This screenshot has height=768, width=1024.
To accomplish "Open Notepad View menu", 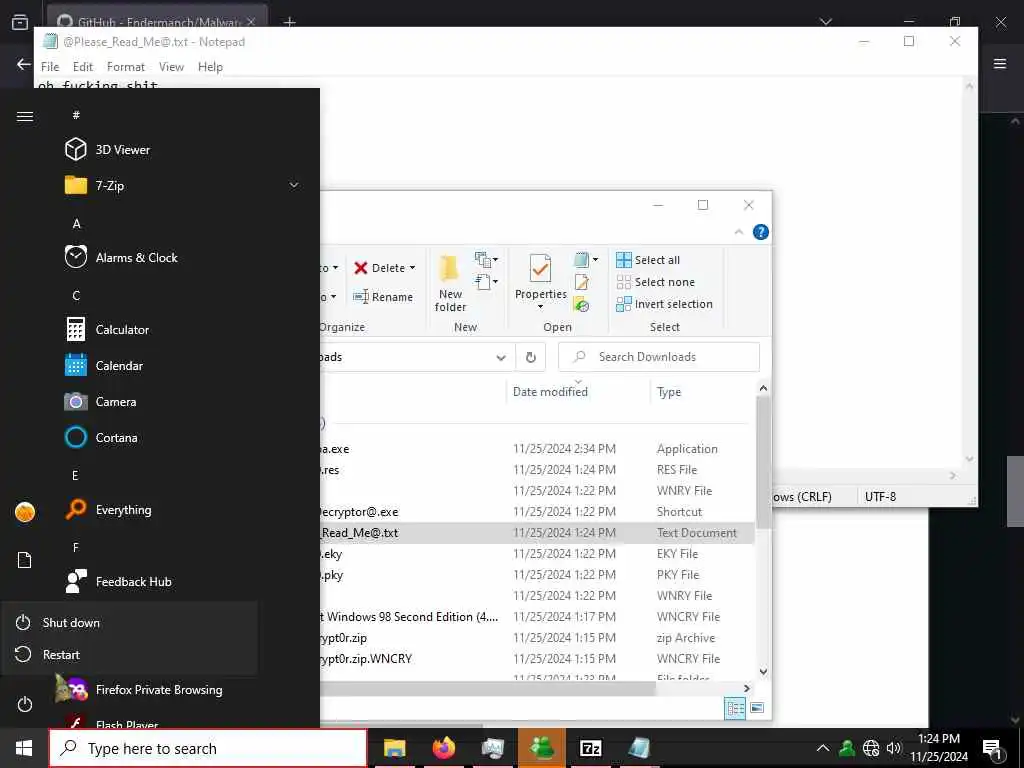I will click(171, 67).
